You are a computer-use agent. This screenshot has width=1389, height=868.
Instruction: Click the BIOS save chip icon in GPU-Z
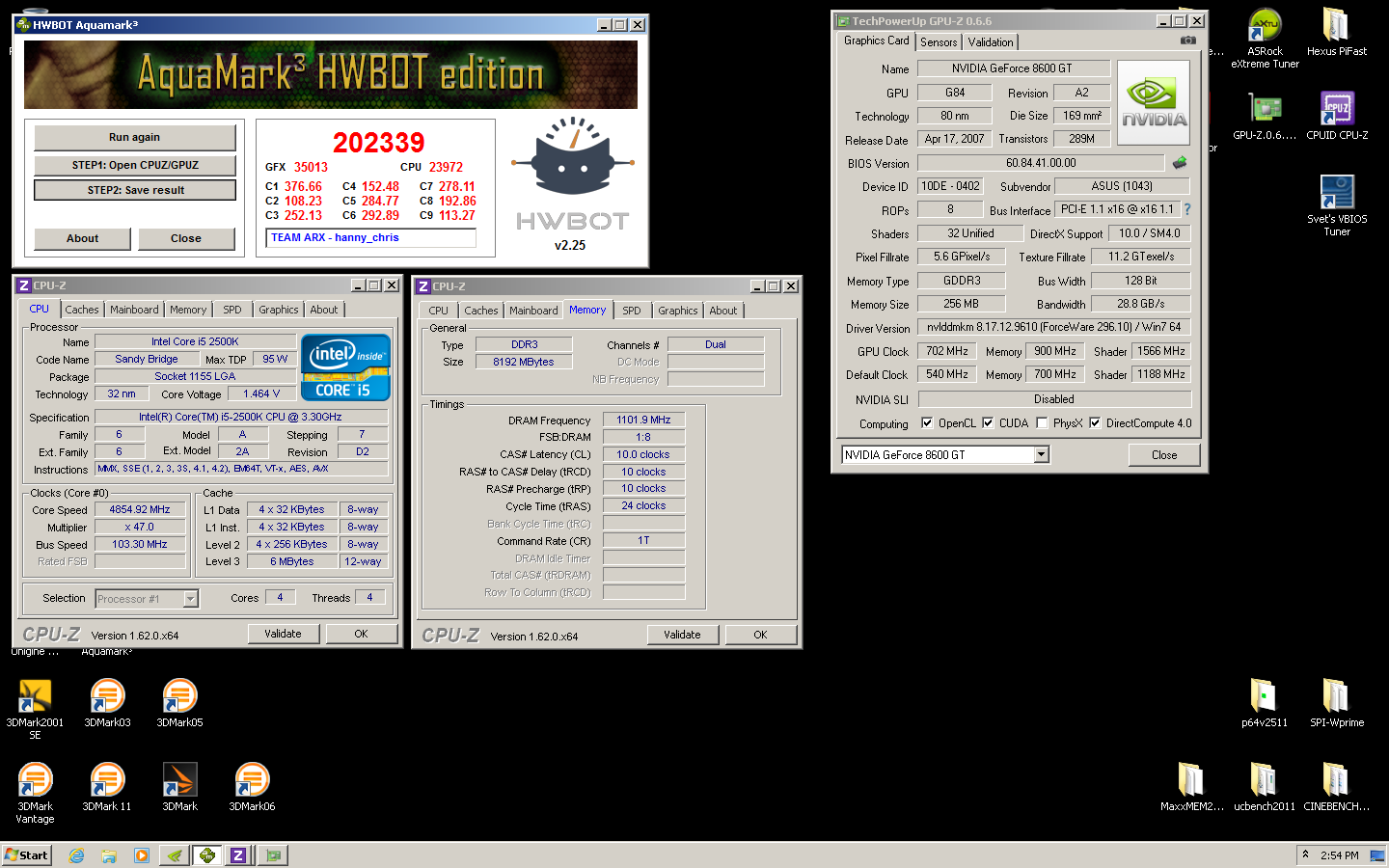(x=1179, y=163)
